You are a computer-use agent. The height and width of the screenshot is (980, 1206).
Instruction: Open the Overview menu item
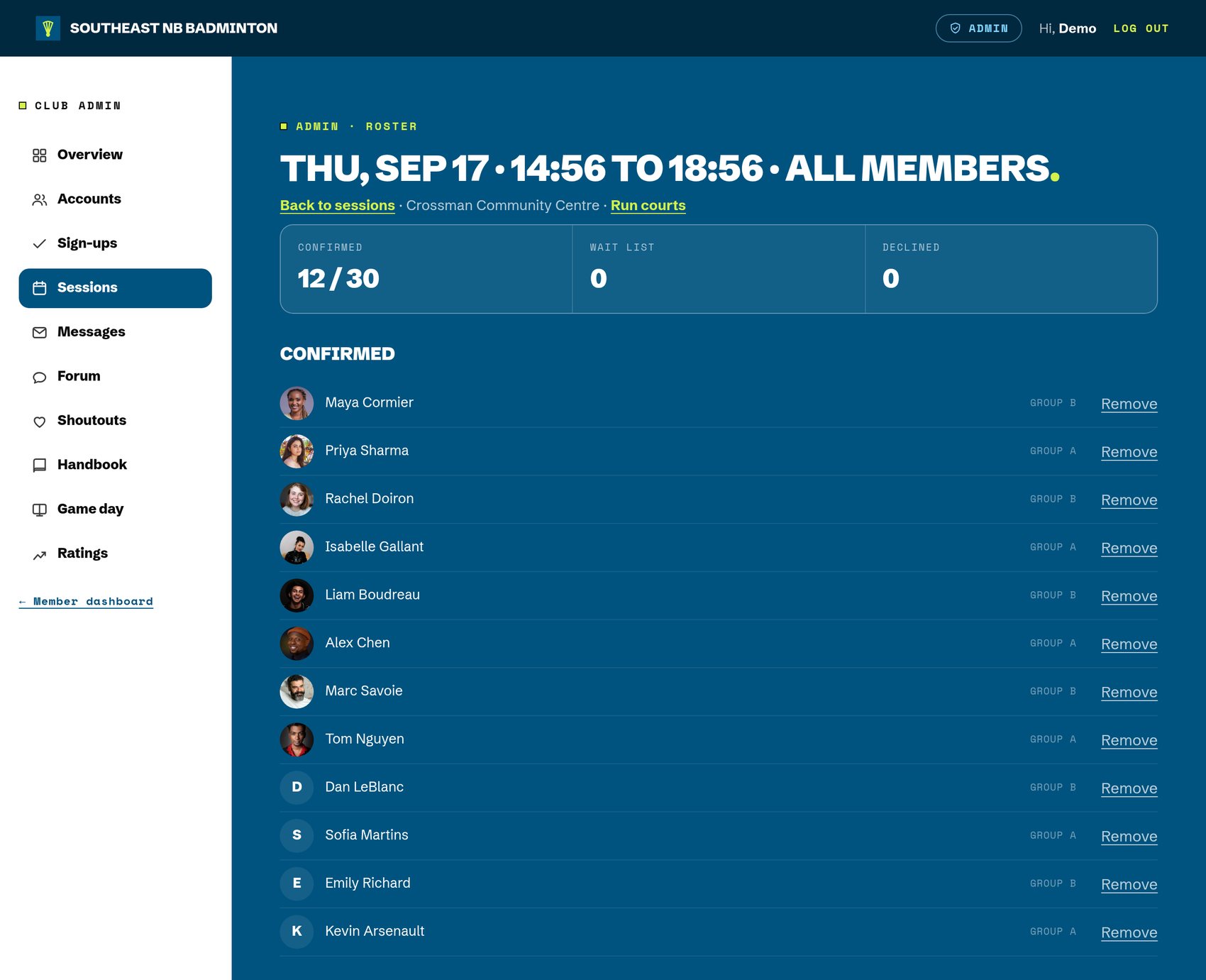point(115,155)
